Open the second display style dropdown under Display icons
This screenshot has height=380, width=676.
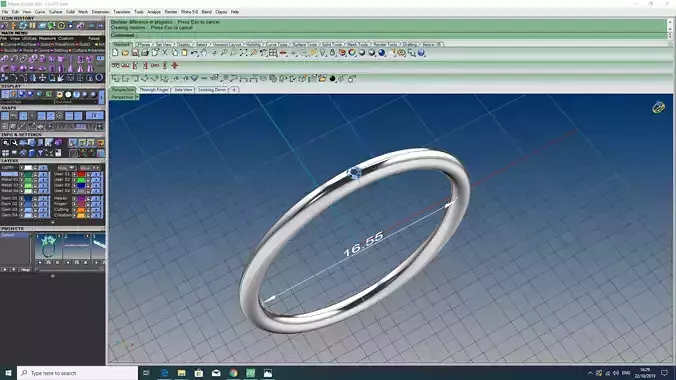pyautogui.click(x=75, y=102)
